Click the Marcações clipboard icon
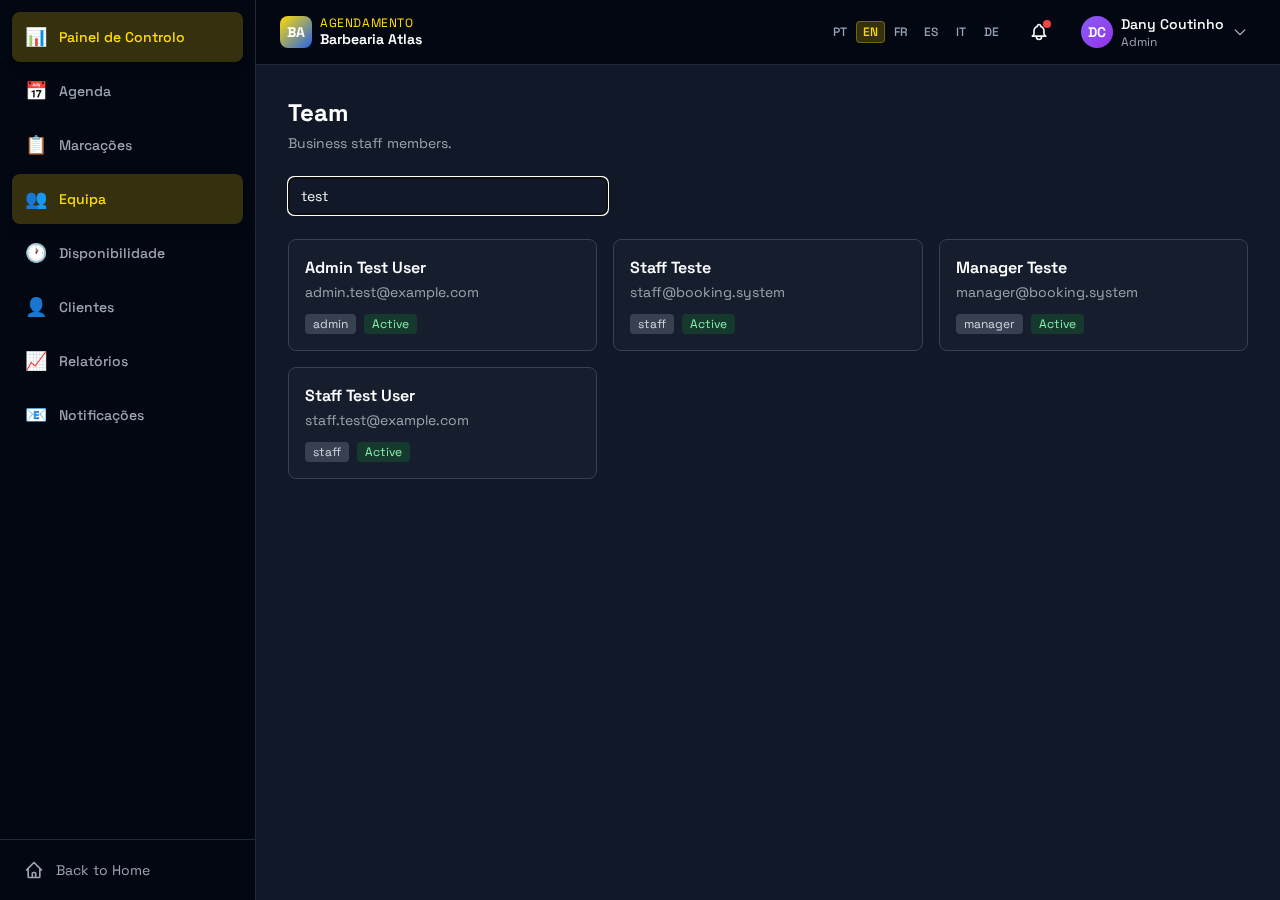The width and height of the screenshot is (1280, 900). point(36,145)
